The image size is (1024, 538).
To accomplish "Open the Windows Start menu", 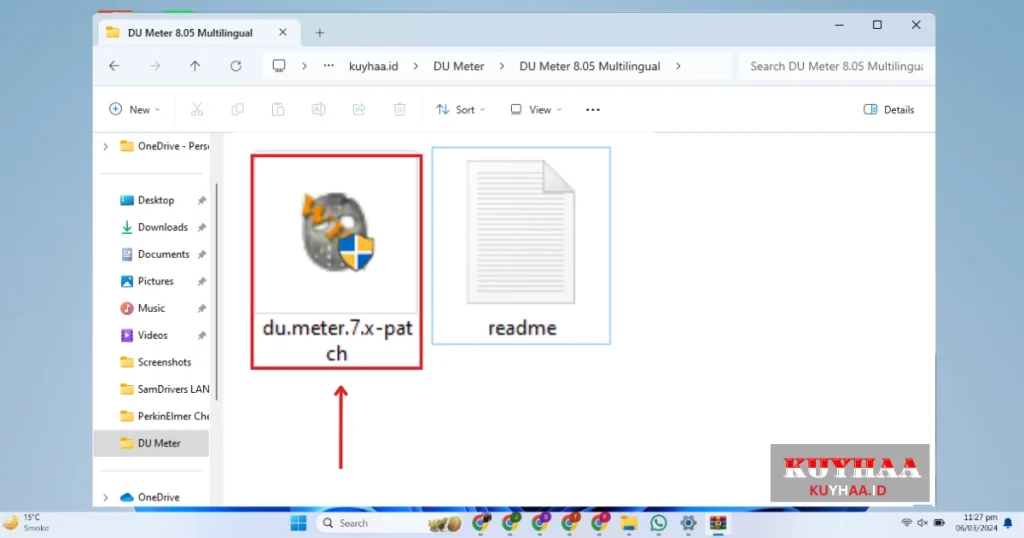I will 298,523.
